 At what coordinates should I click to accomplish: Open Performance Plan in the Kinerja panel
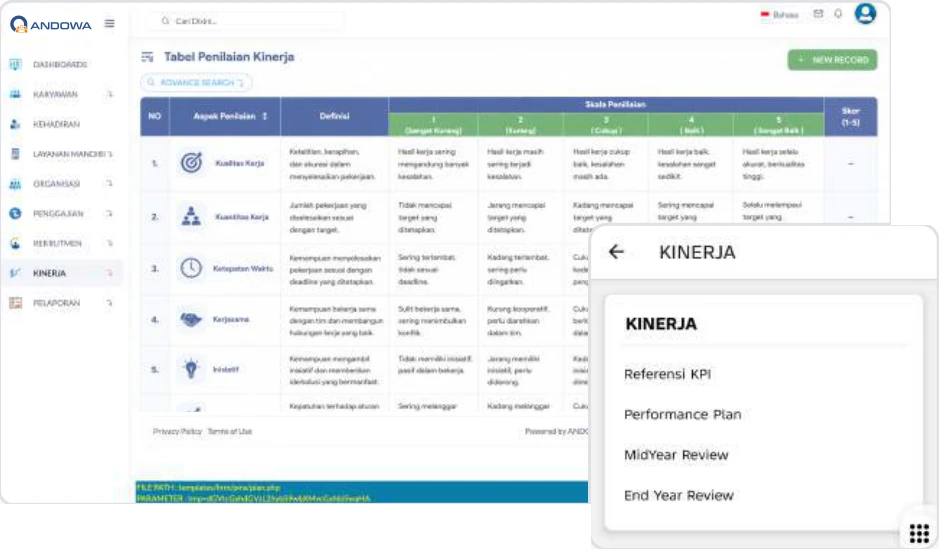(683, 415)
